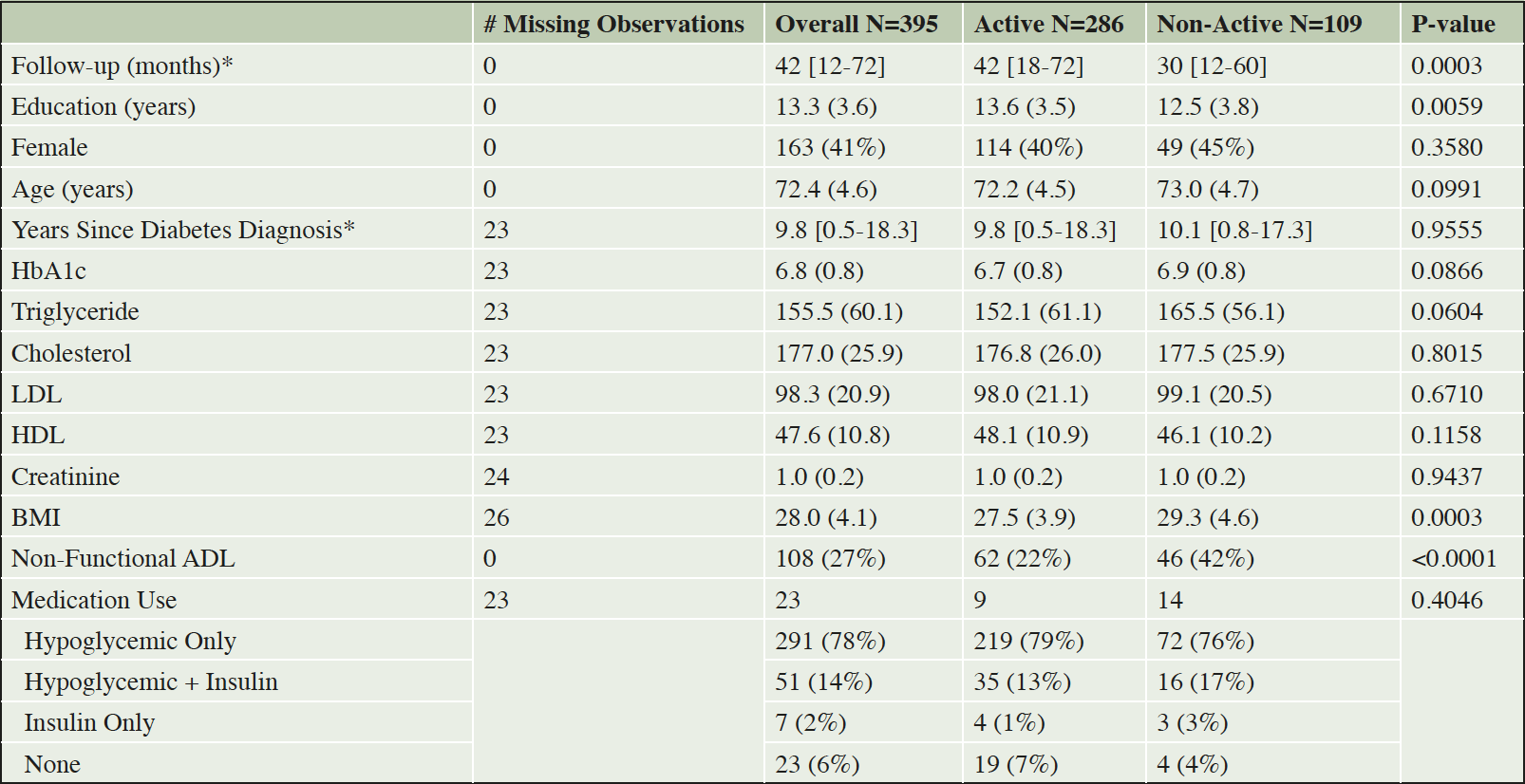
Task: Click the P-value column header
Action: (1453, 24)
